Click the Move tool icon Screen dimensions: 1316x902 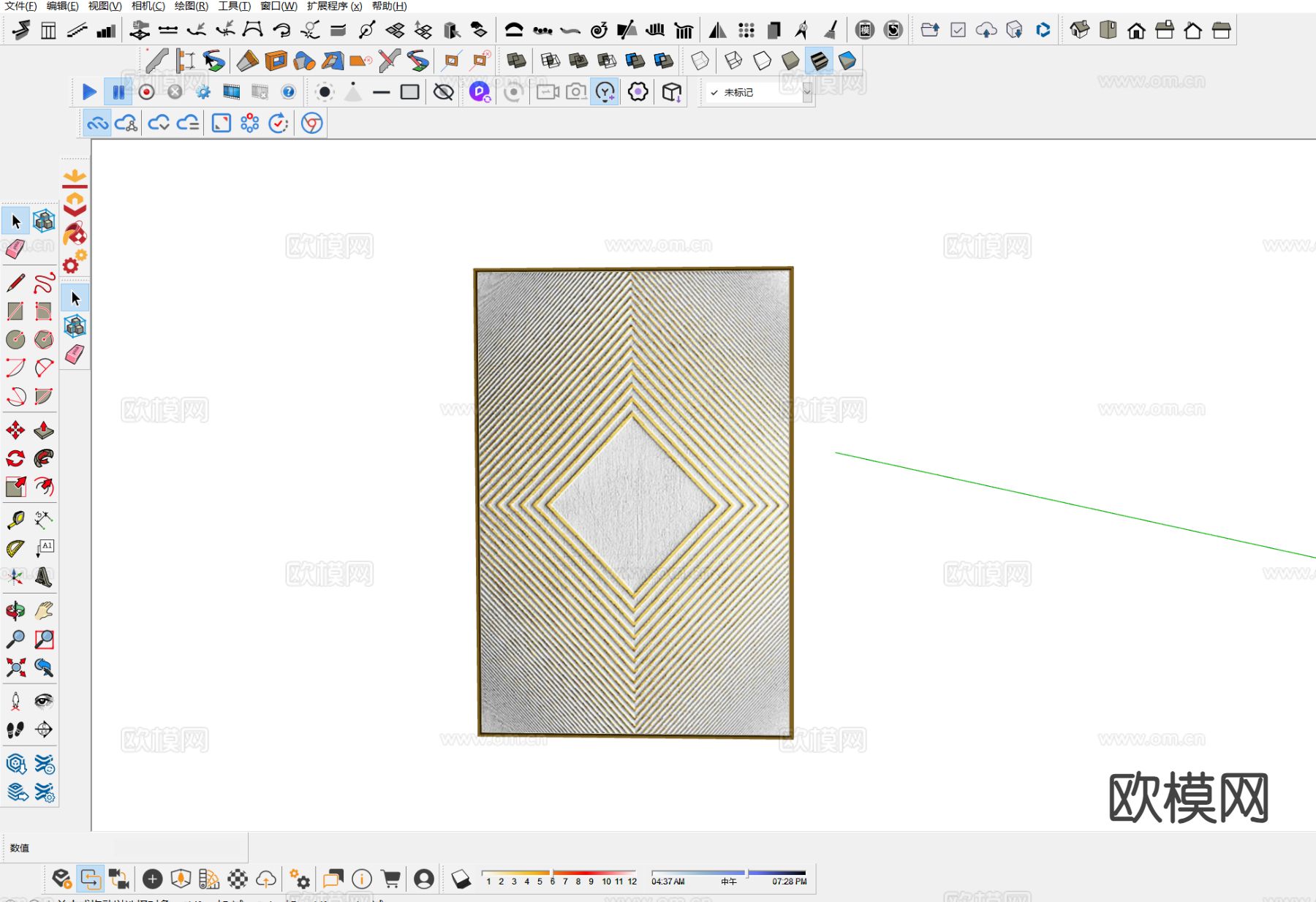15,430
